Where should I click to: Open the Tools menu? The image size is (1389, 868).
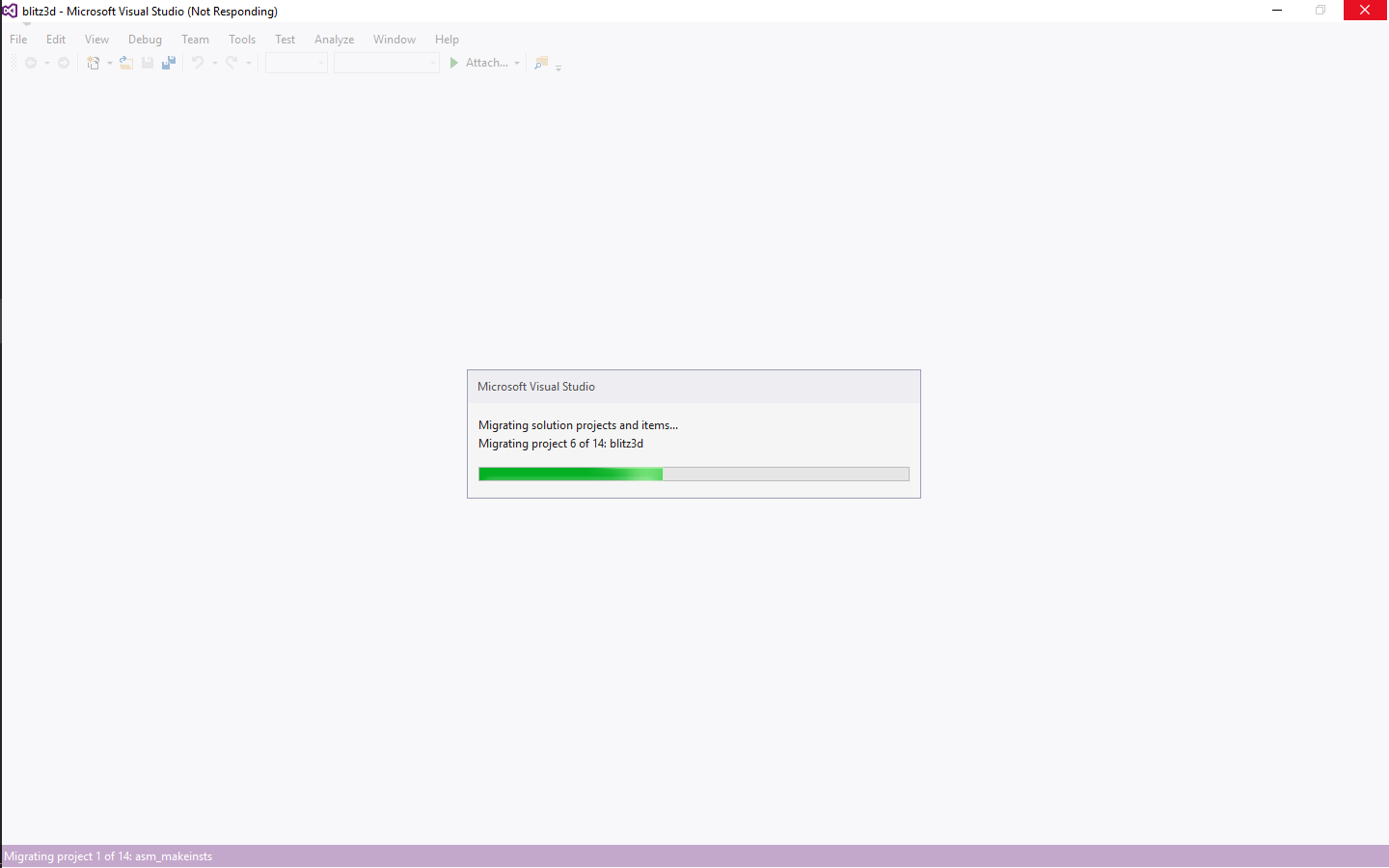pos(242,40)
